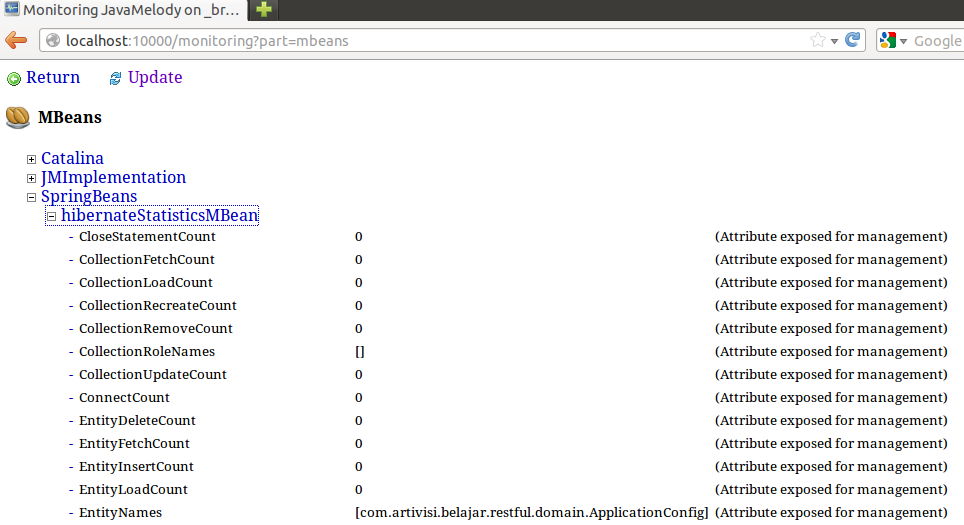This screenshot has width=964, height=525.
Task: Bookmark page with the star icon
Action: [x=818, y=41]
